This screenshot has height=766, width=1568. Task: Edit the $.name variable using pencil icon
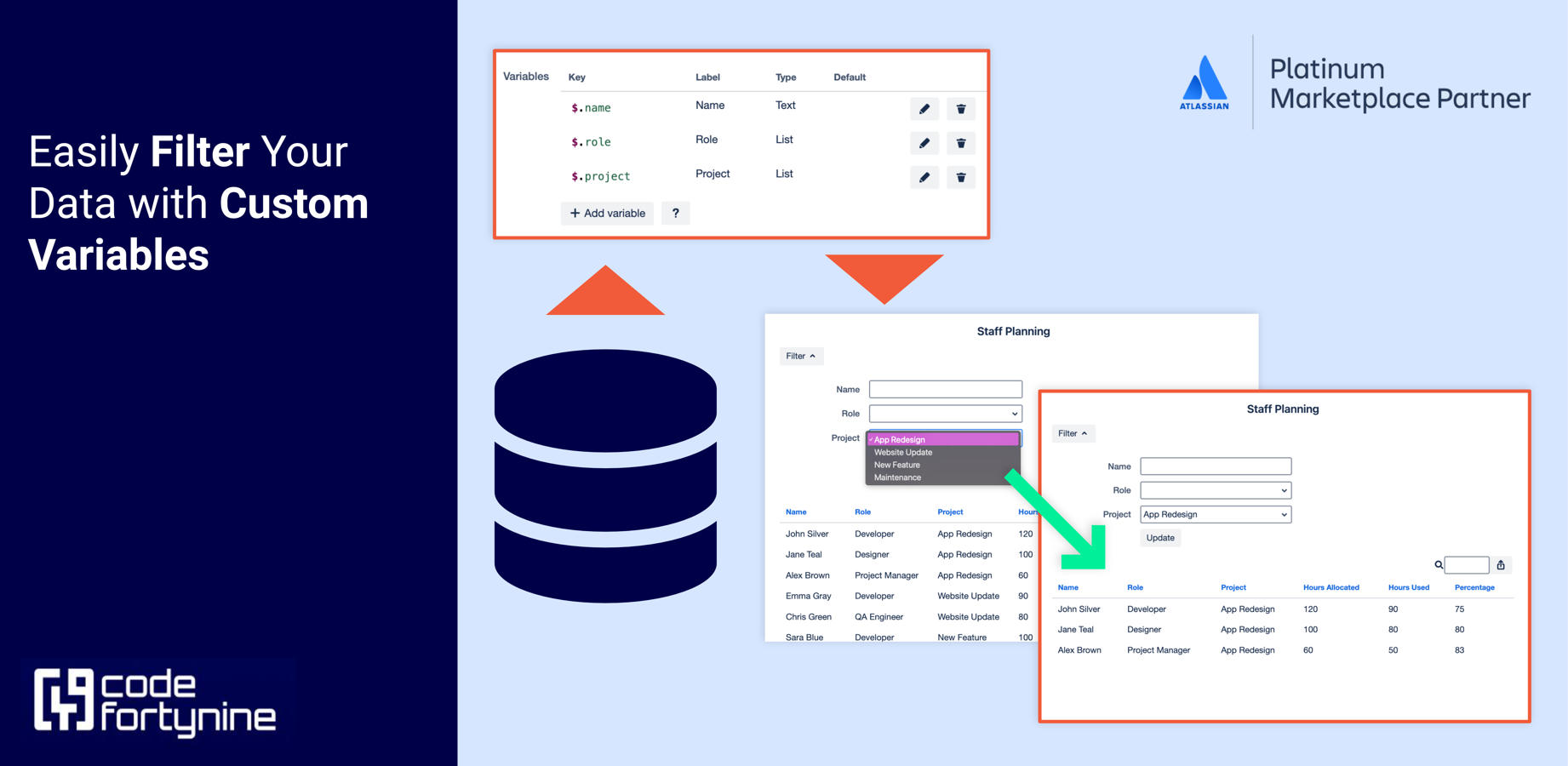click(924, 109)
